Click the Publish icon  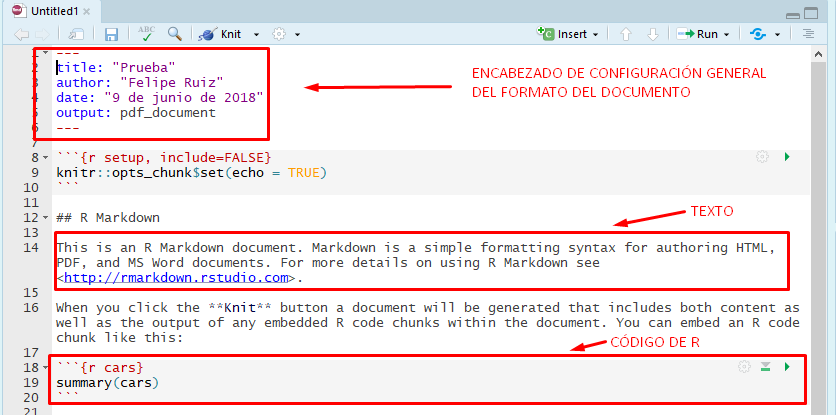tap(758, 34)
